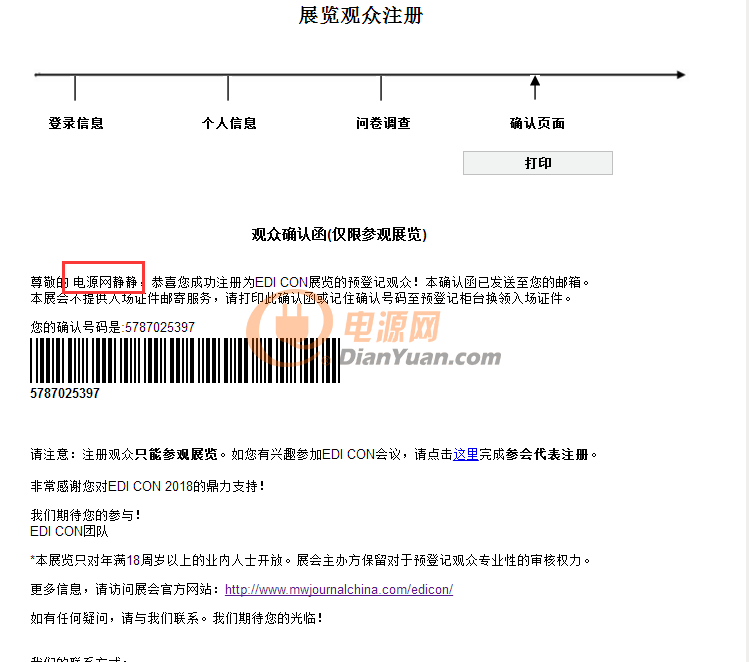Click the confirmation number text 您的确认号码是:5787025397
This screenshot has height=662, width=749.
112,327
